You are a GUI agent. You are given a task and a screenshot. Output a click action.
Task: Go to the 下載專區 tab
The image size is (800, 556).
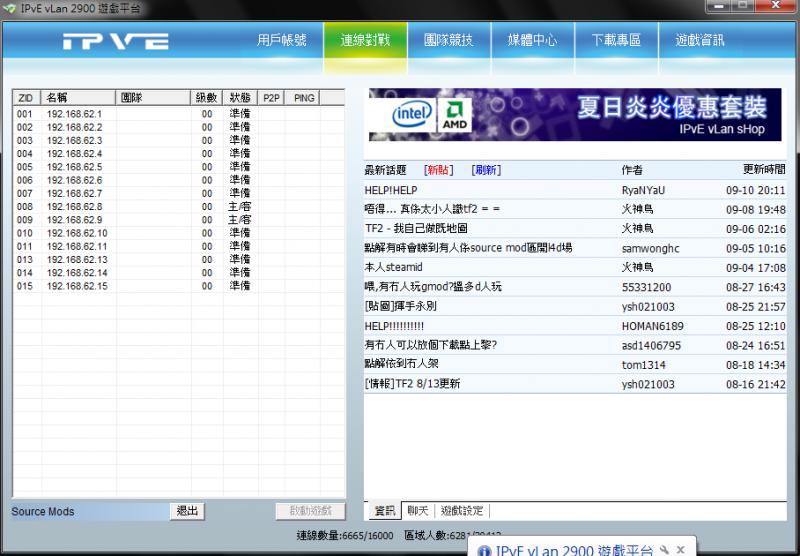[x=615, y=41]
